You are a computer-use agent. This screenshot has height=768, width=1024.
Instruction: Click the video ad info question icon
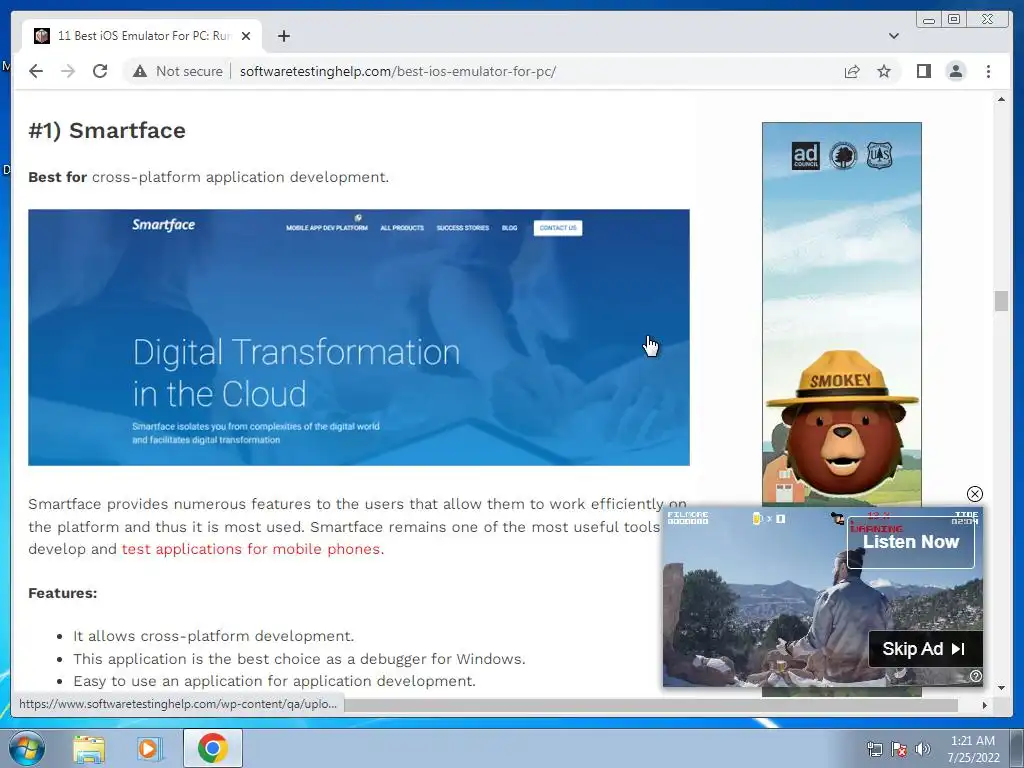[x=976, y=676]
